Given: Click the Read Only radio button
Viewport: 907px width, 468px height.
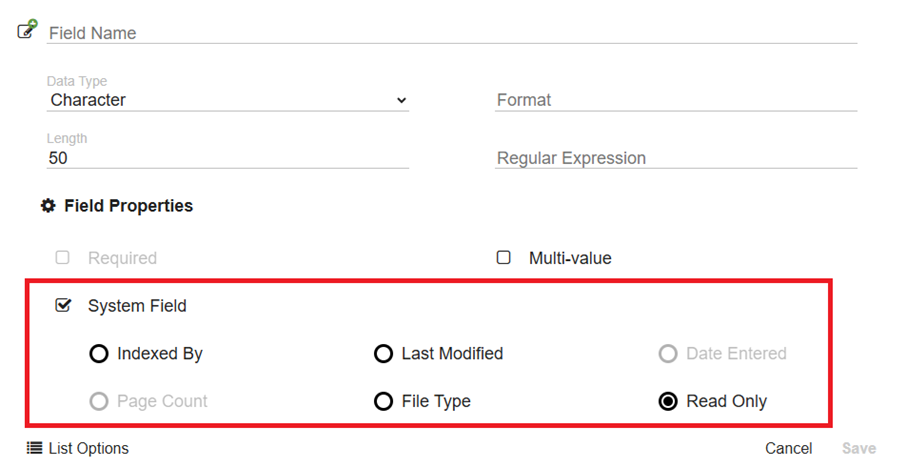Looking at the screenshot, I should tap(668, 401).
